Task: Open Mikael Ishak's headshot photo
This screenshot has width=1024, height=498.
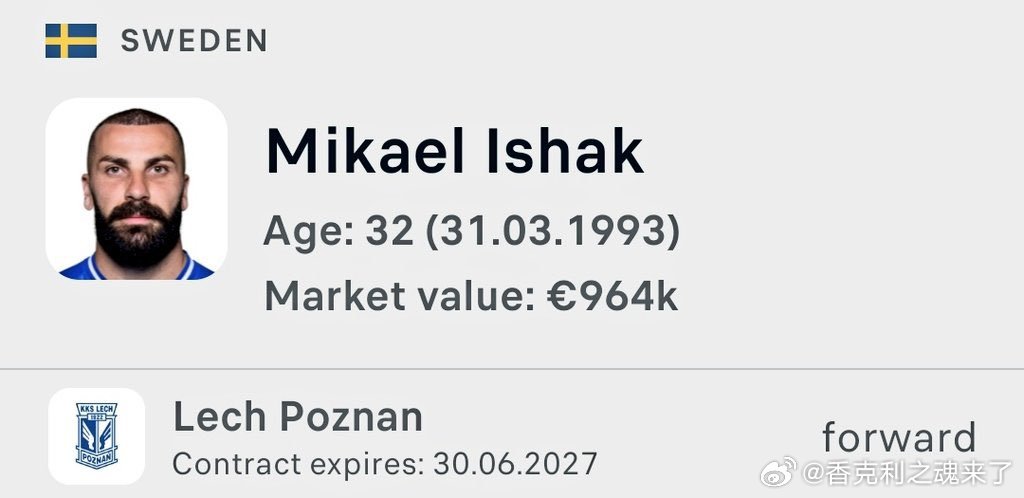Action: (136, 189)
